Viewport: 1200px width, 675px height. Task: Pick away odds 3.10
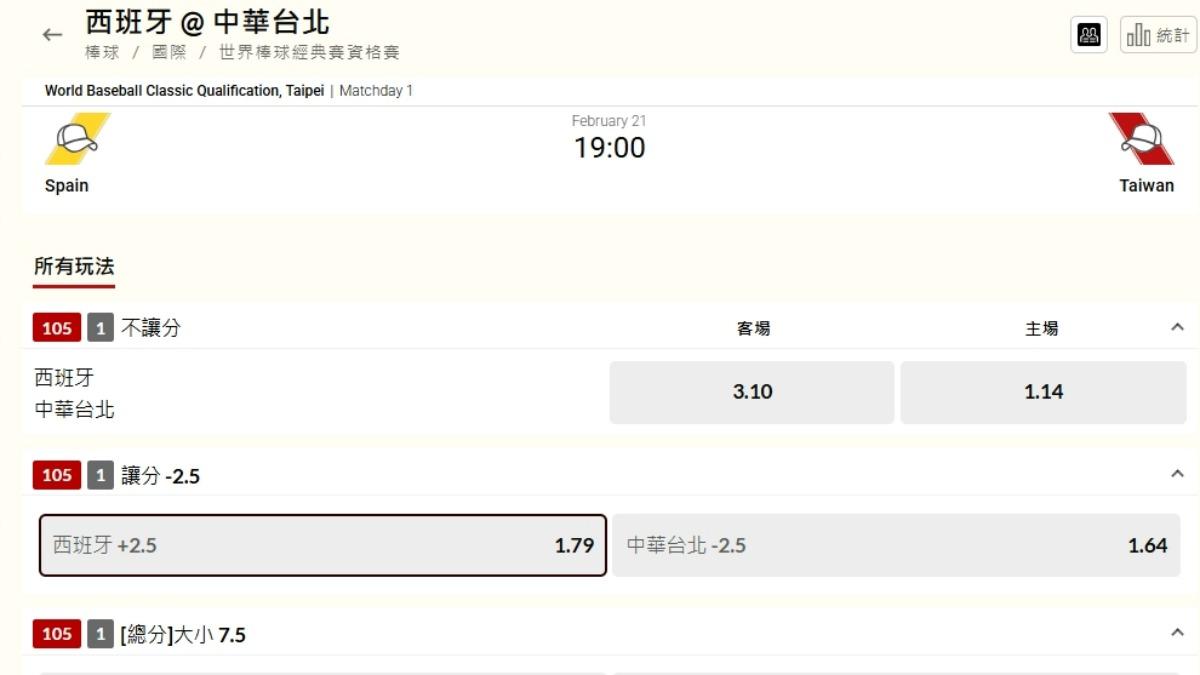pyautogui.click(x=752, y=392)
